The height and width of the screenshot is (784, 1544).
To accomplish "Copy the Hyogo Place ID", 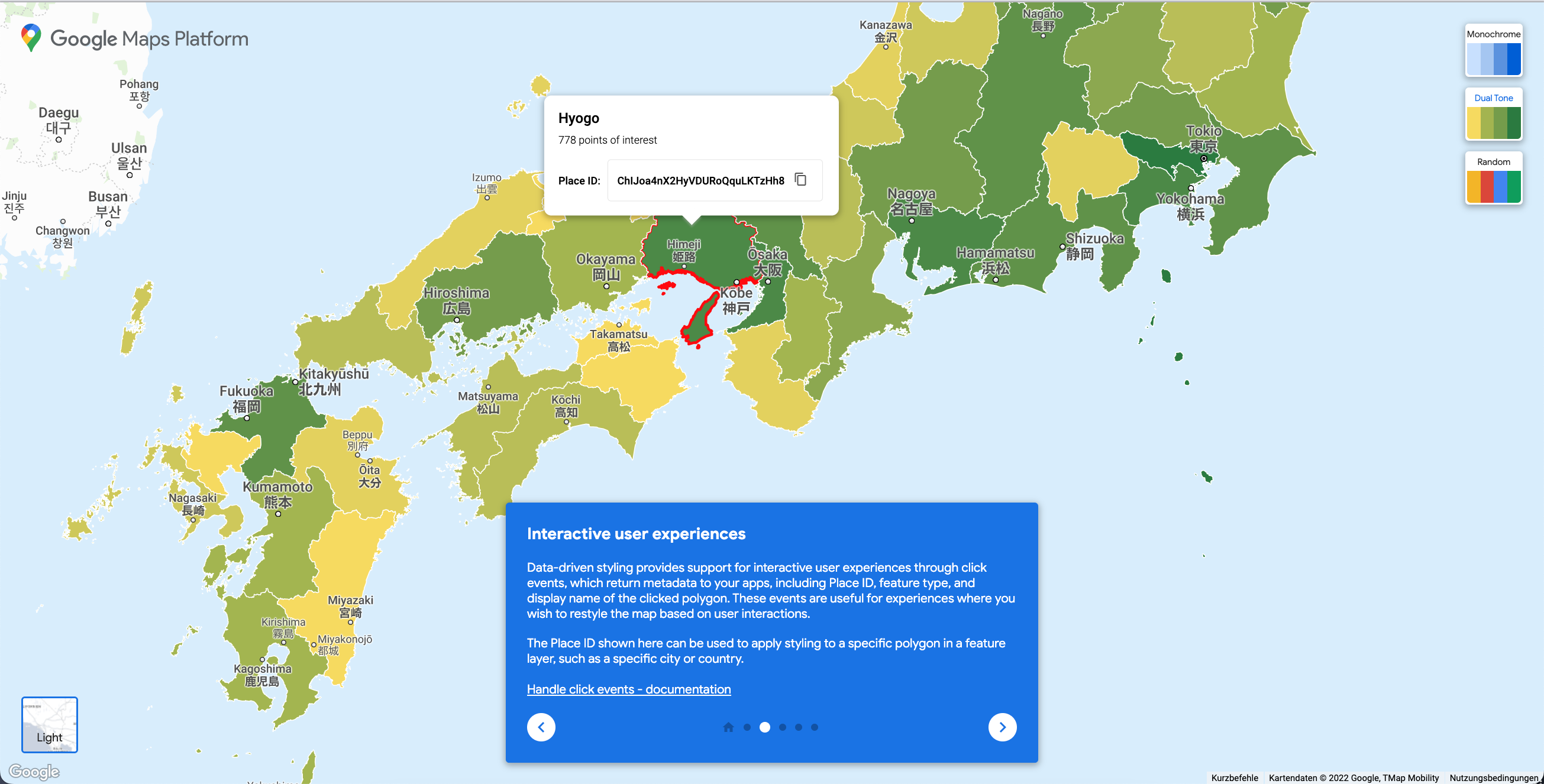I will [800, 180].
